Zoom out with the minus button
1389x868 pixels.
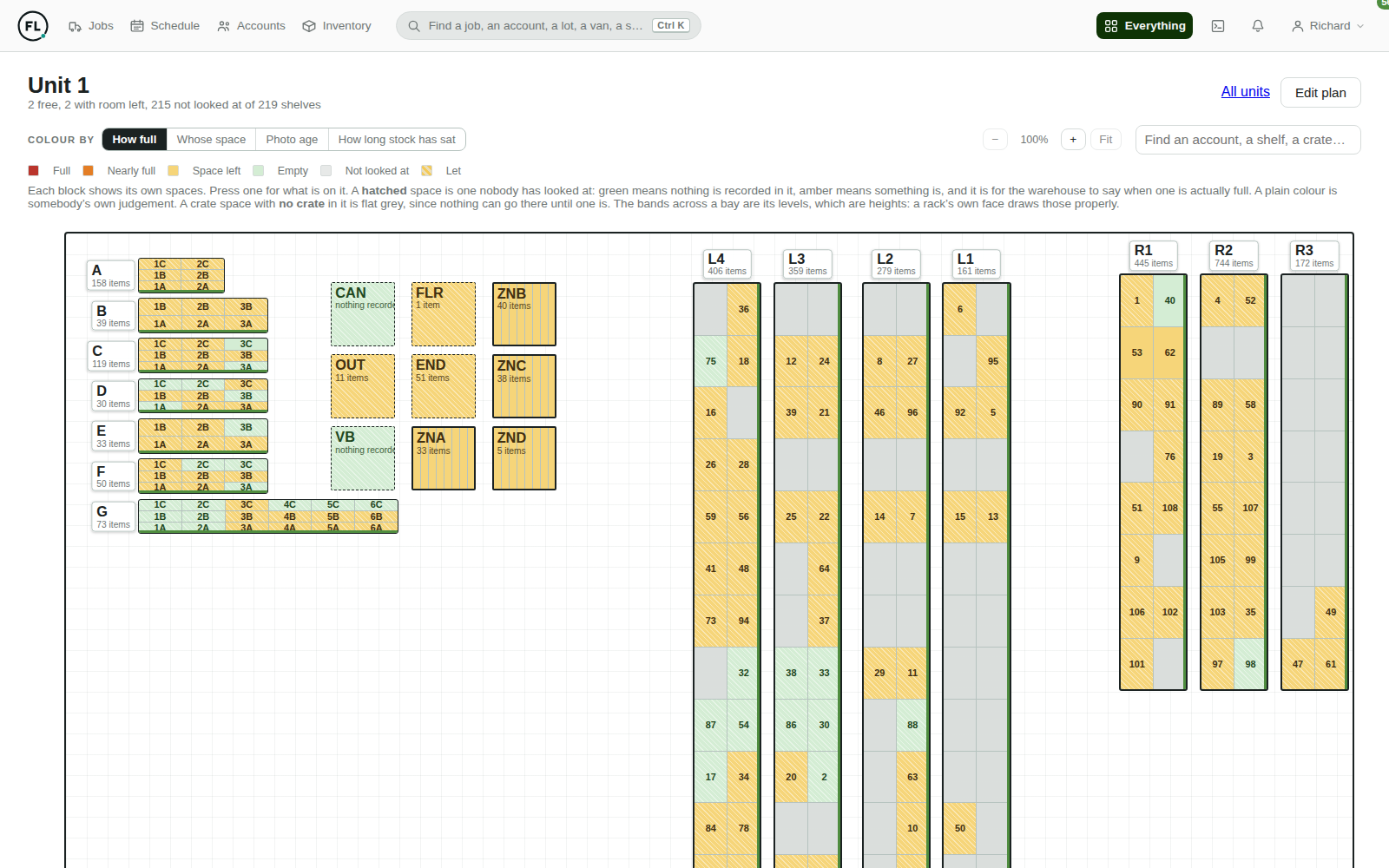coord(995,140)
